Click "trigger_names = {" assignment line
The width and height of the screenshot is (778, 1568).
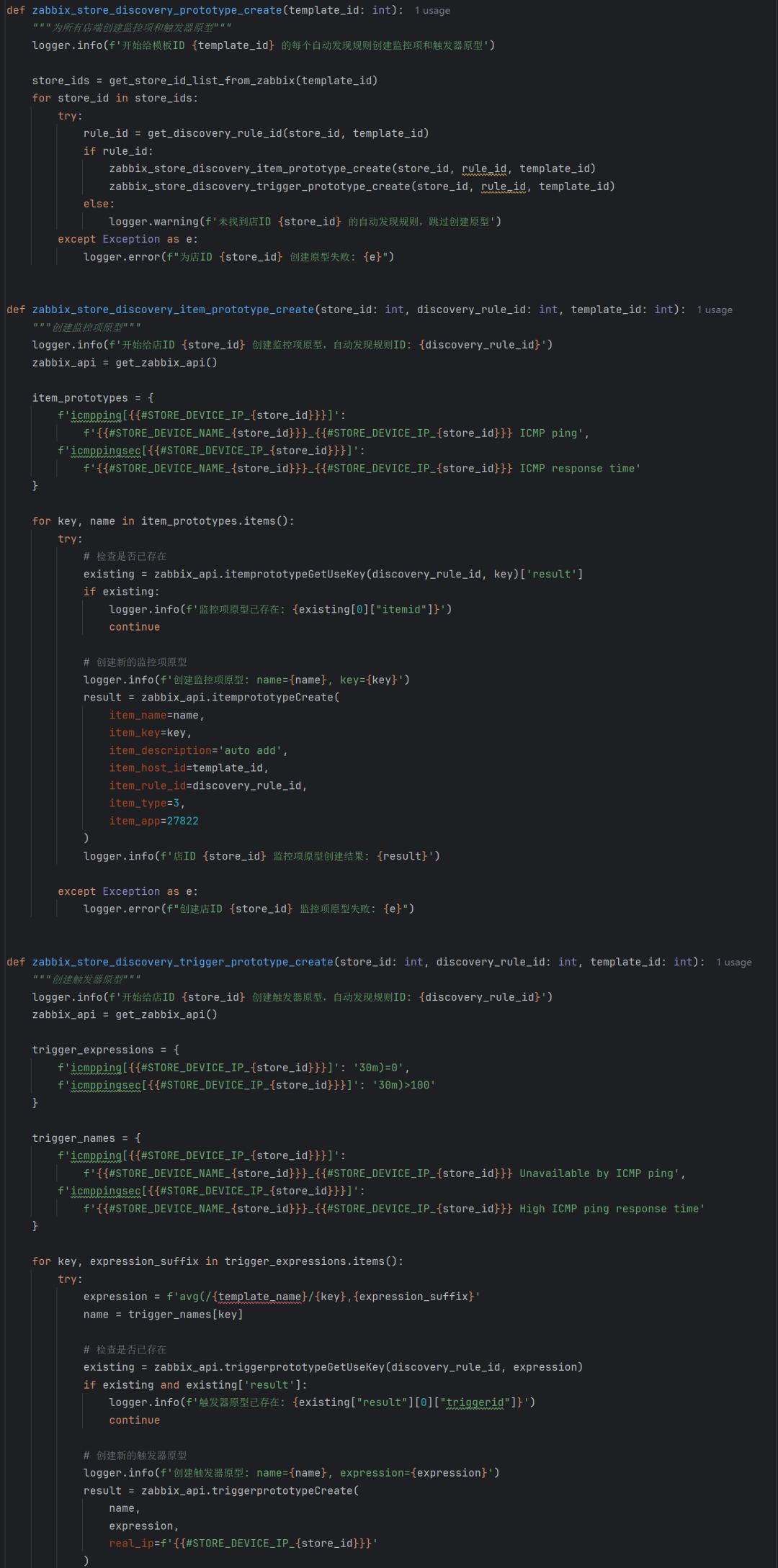[x=86, y=1139]
